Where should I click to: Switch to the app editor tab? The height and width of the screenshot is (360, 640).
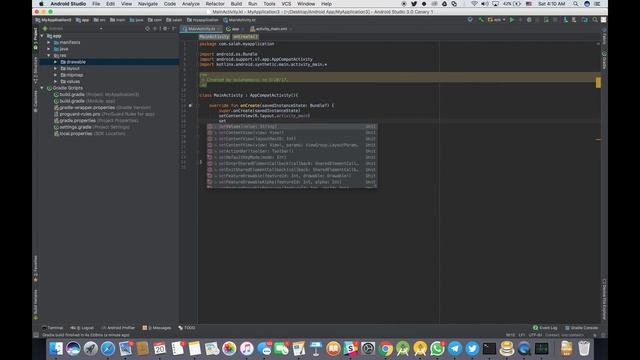click(x=235, y=29)
